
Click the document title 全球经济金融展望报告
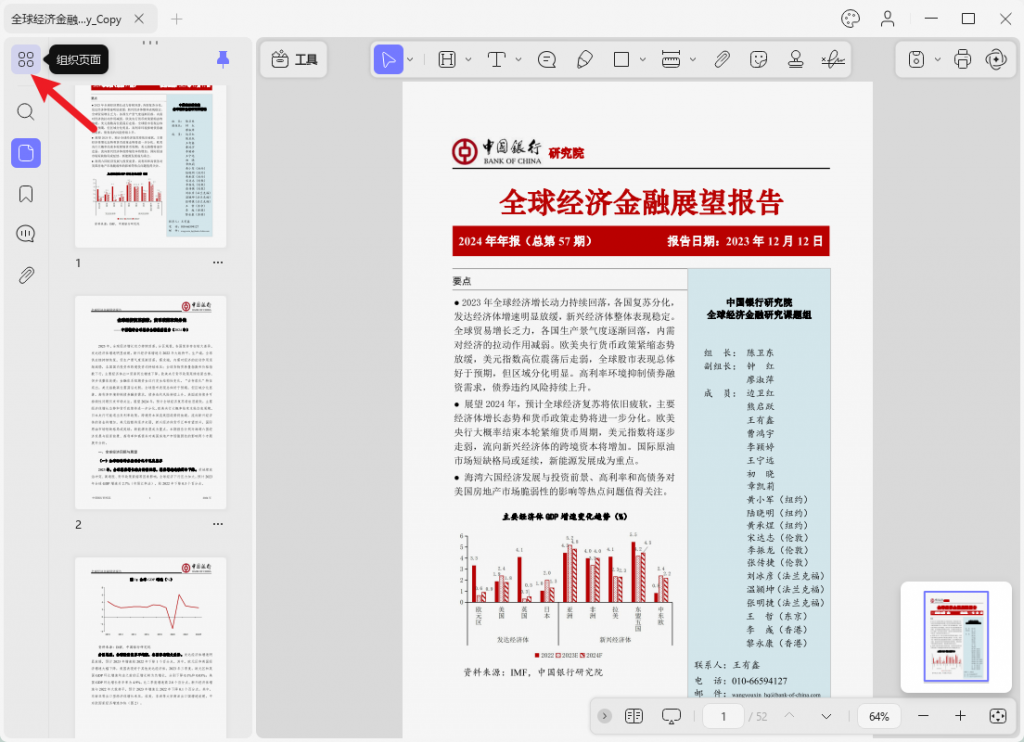pyautogui.click(x=641, y=202)
